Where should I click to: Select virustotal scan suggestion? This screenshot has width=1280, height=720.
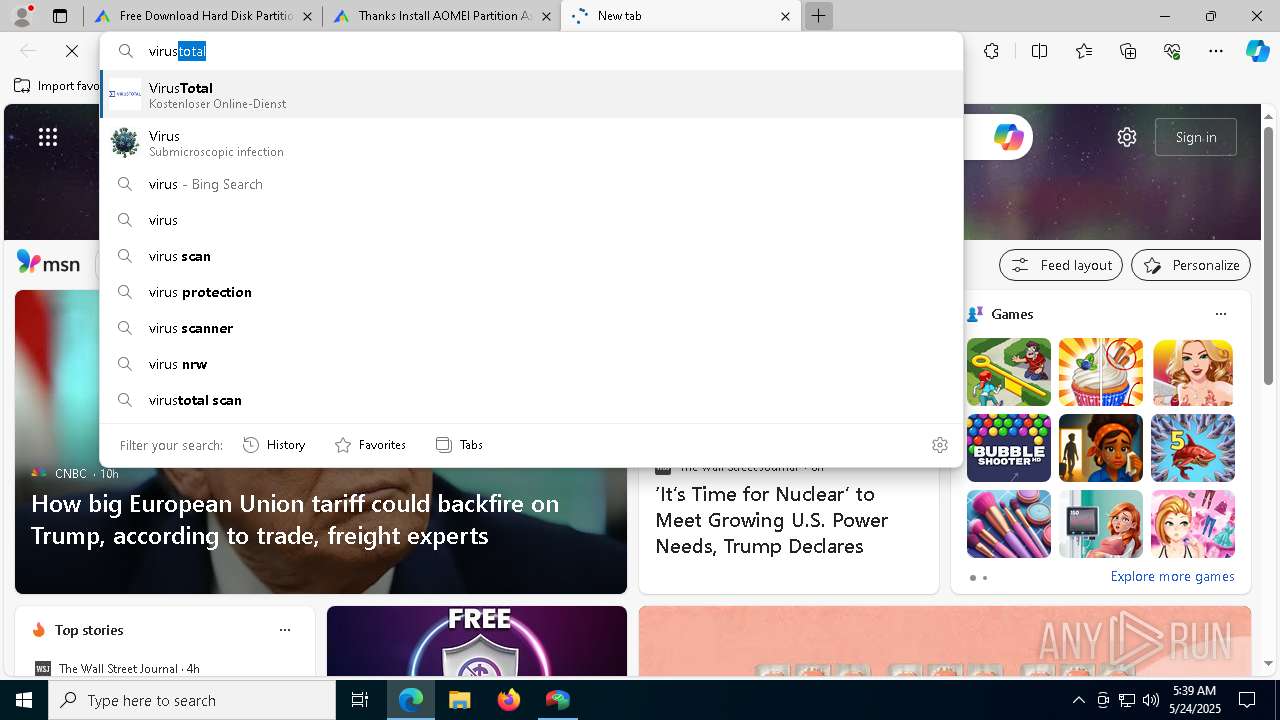(x=532, y=400)
